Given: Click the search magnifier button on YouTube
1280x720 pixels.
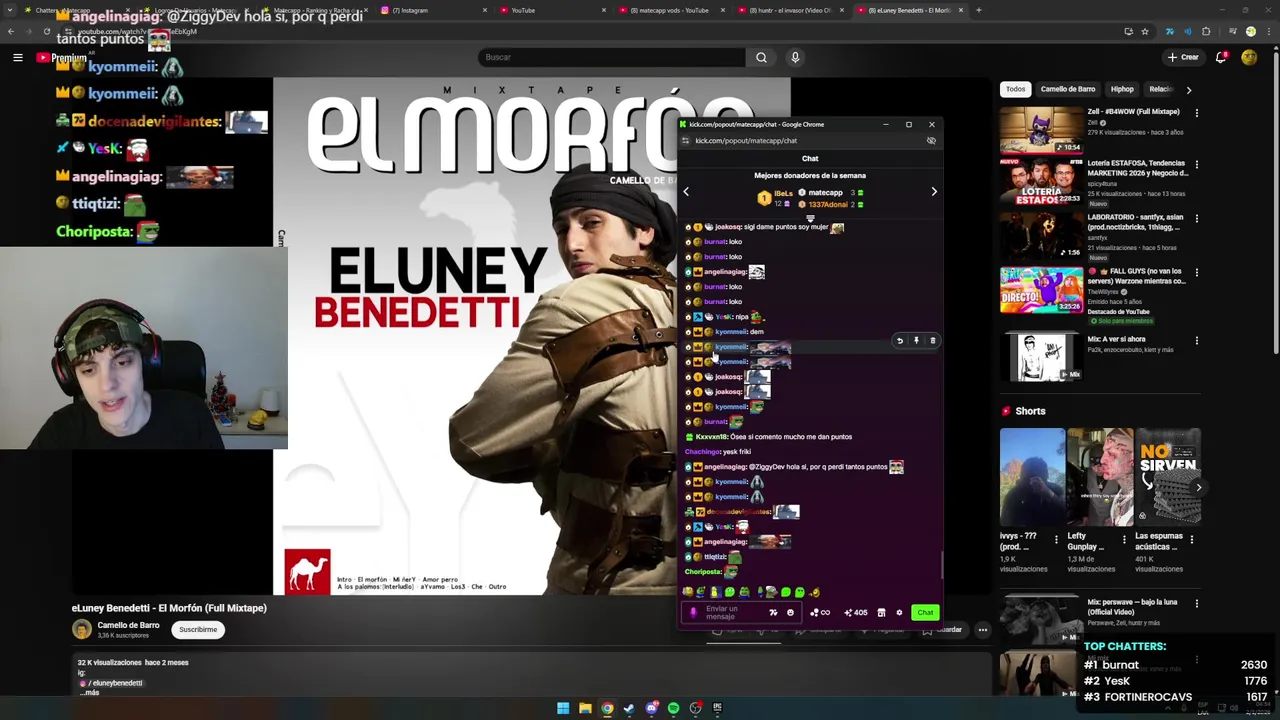Looking at the screenshot, I should [761, 57].
